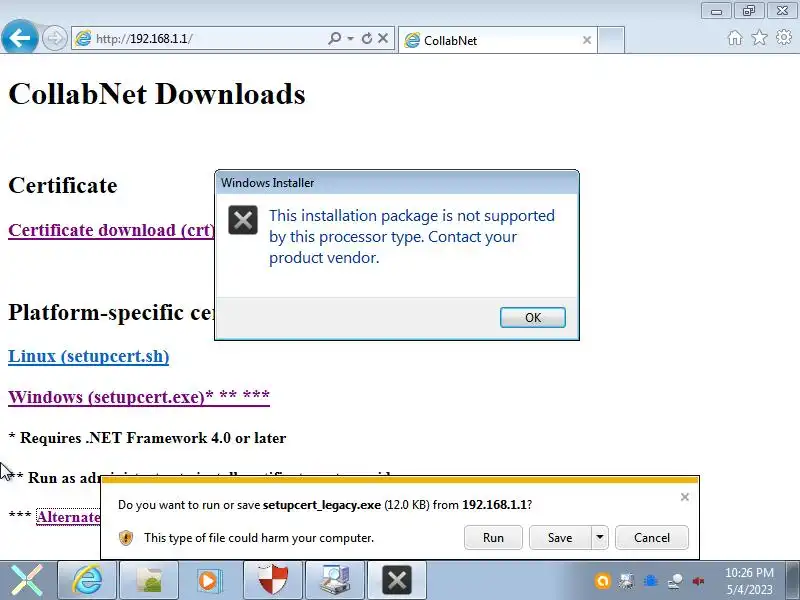Open the Windows (setupcert.exe) link

[139, 396]
